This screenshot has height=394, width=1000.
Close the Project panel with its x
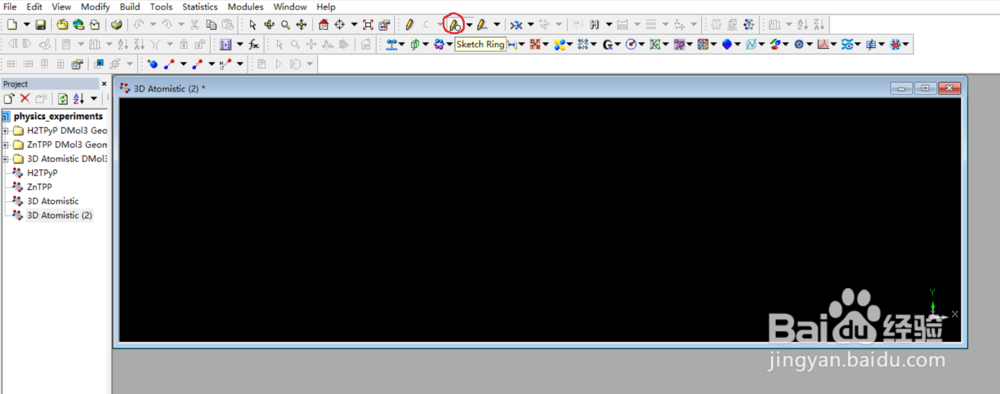104,84
